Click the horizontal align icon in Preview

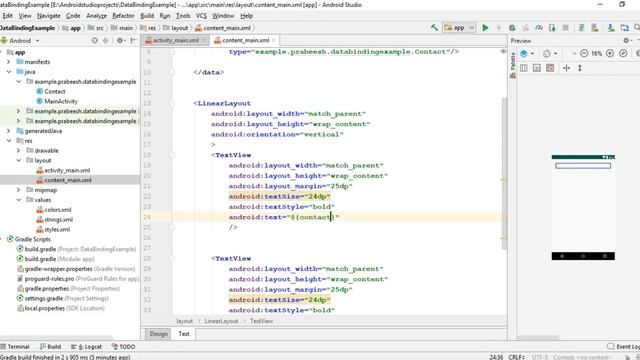[x=566, y=68]
